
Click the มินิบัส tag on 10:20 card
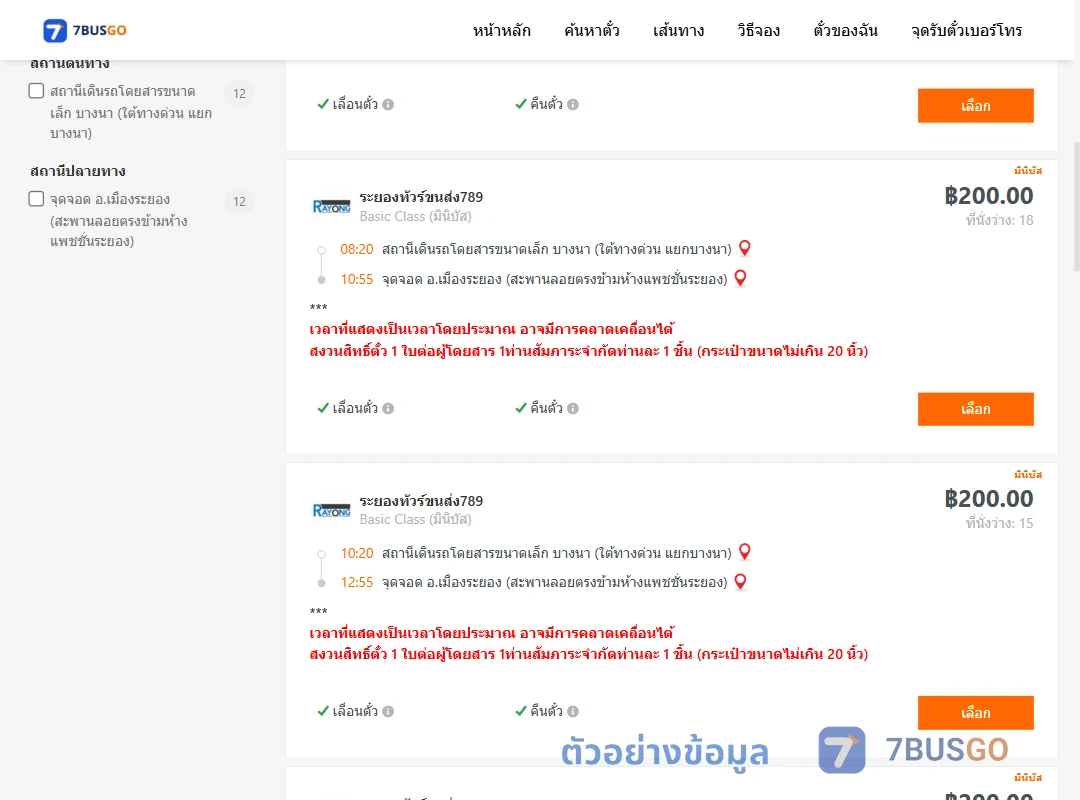click(x=1028, y=474)
